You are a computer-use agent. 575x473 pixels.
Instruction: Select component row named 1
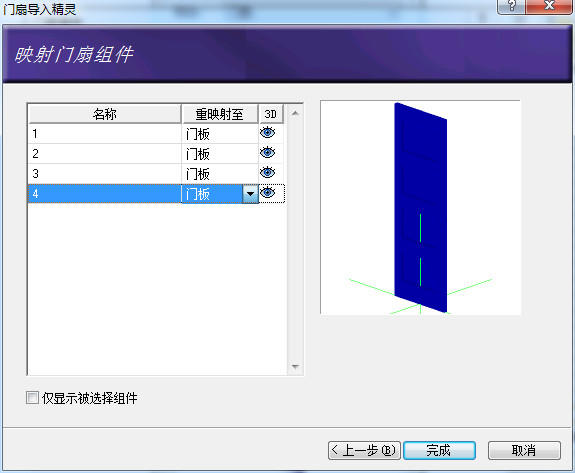(x=105, y=134)
